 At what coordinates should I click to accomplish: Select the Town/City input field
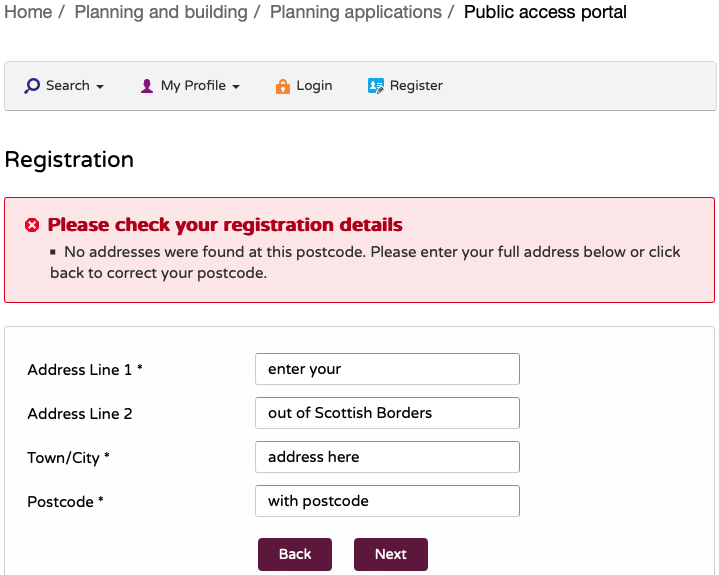point(387,457)
